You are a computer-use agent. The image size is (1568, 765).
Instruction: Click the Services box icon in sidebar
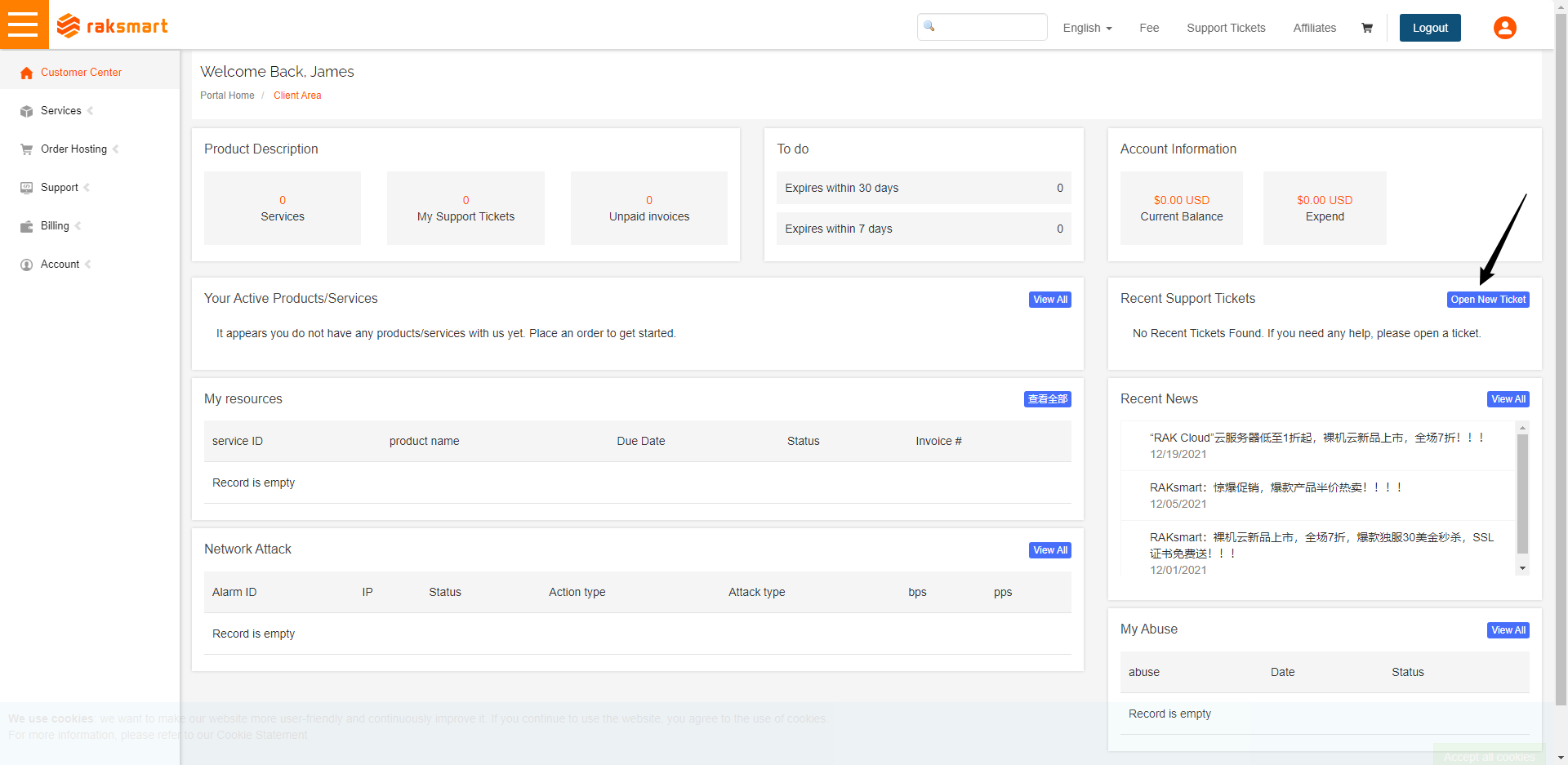pos(26,111)
